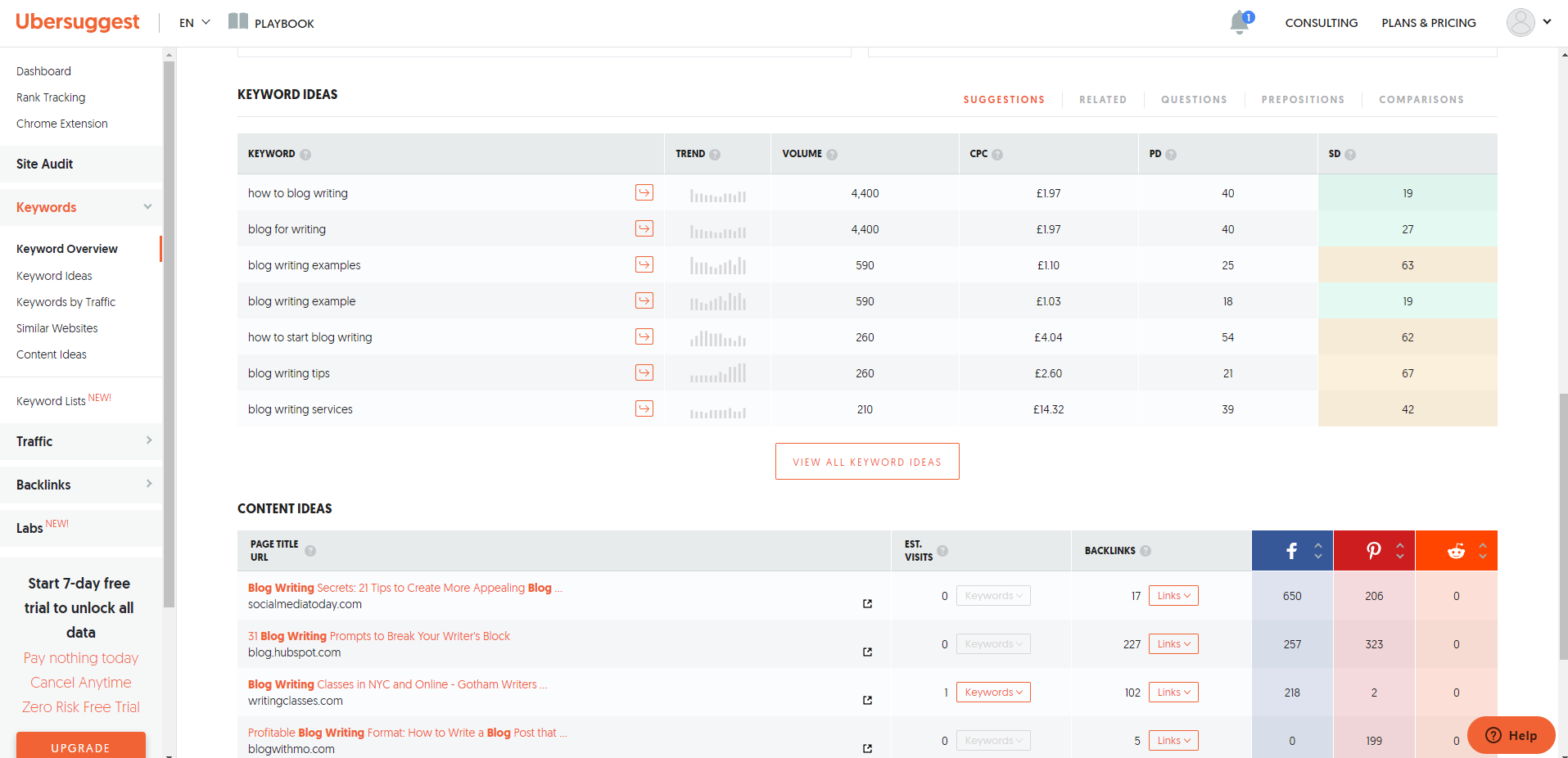Open the EN language dropdown
Screen dimensions: 1568x758
tap(195, 23)
